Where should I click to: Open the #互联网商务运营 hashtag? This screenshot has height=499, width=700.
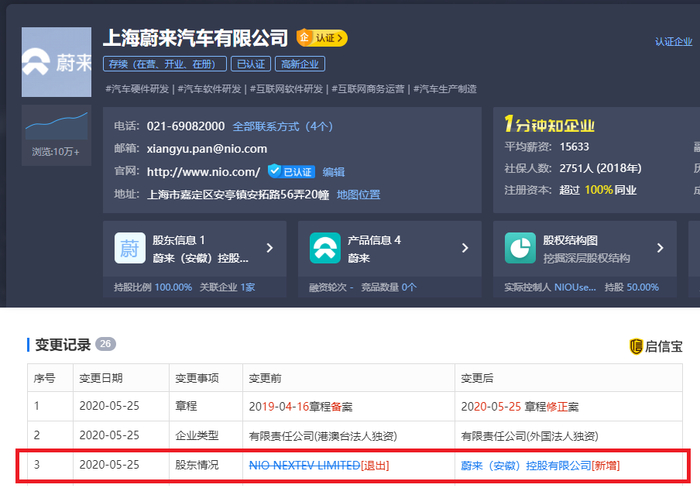click(368, 89)
